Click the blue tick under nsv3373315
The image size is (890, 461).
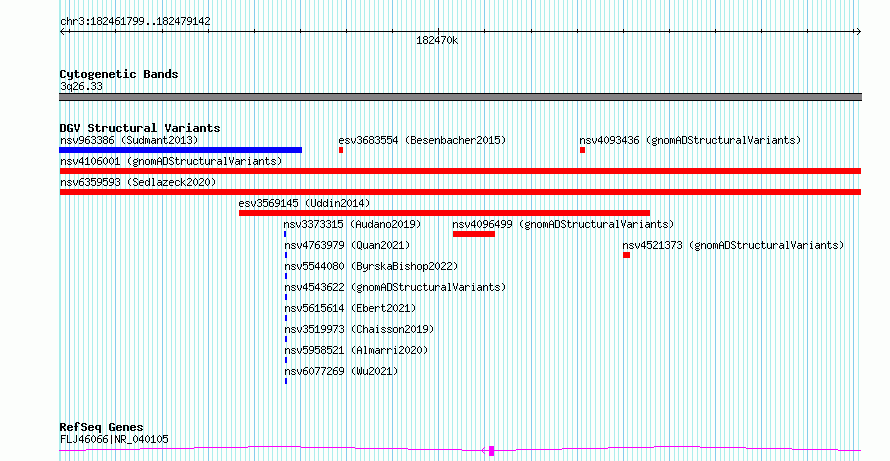286,234
